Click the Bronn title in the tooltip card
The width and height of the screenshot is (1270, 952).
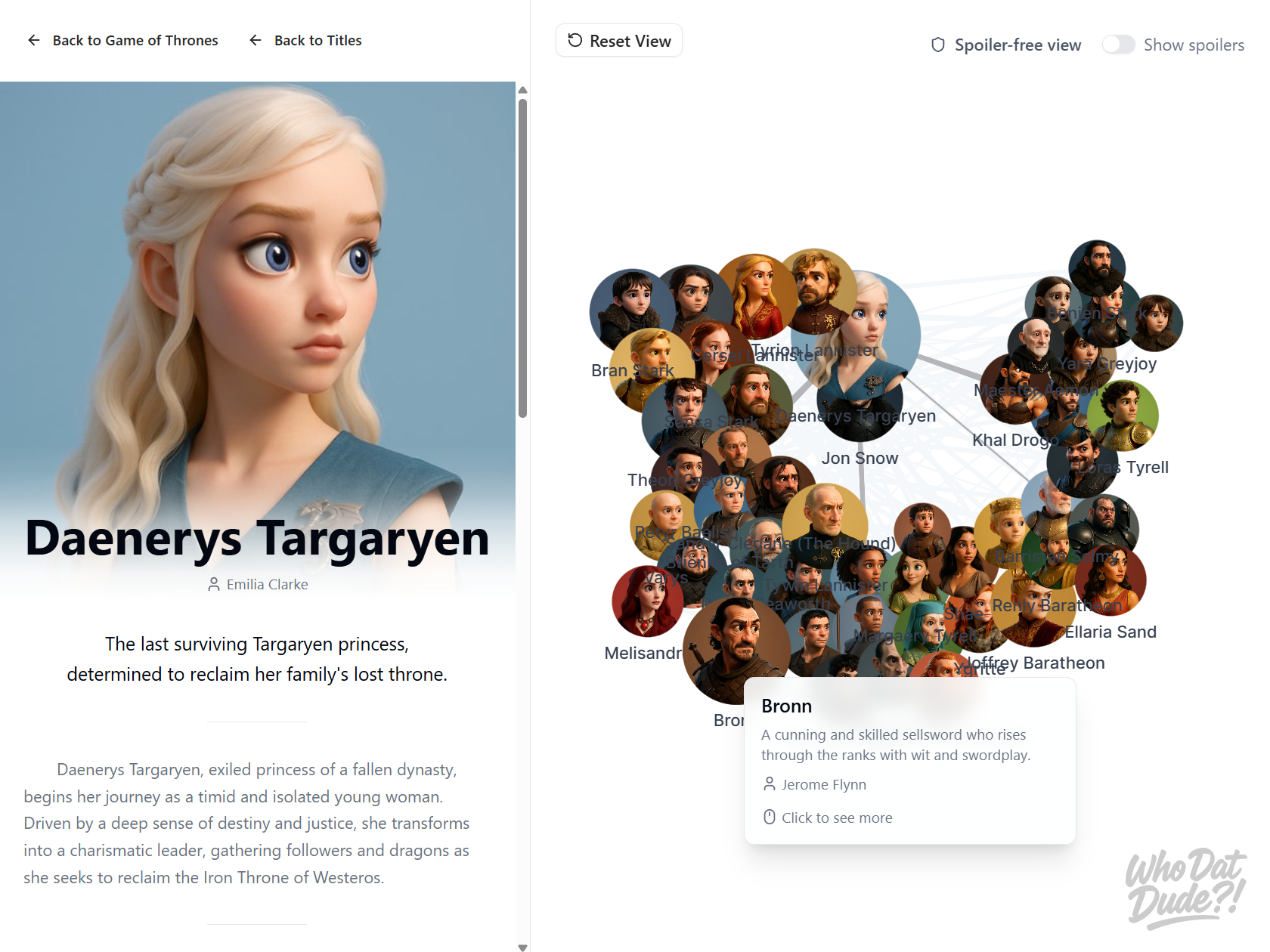(x=786, y=706)
